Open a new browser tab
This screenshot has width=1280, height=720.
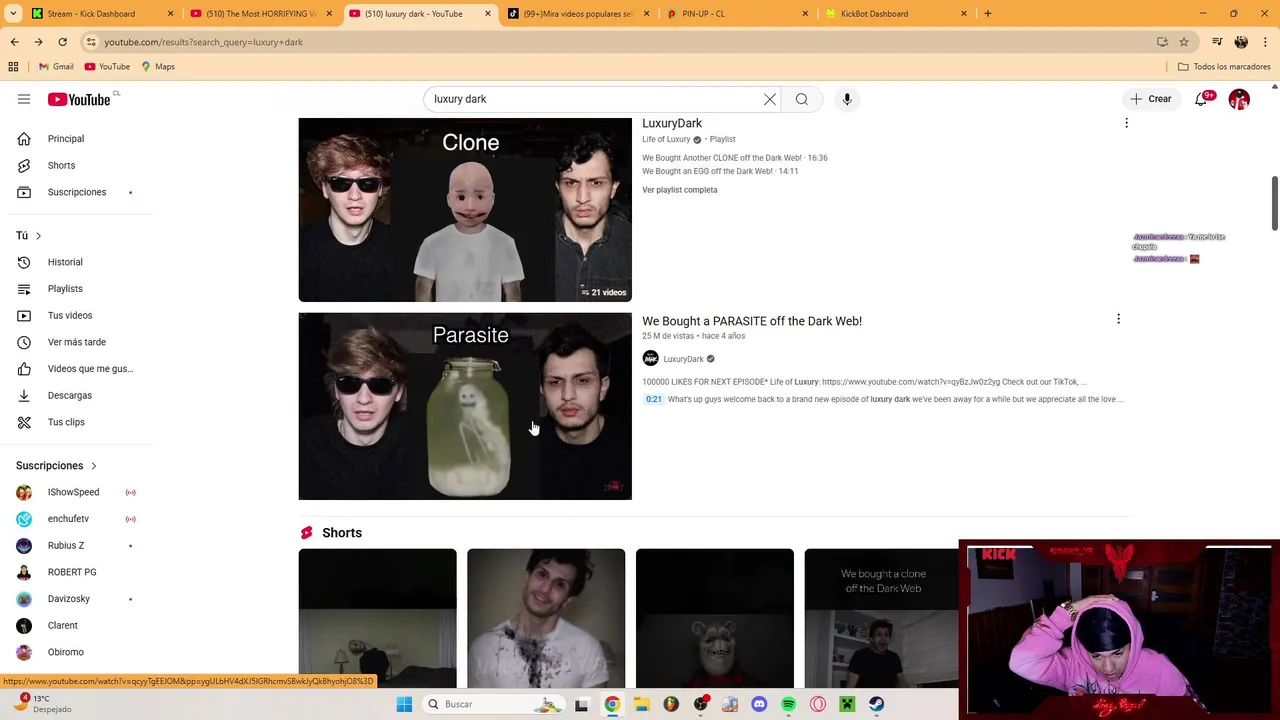pos(987,14)
